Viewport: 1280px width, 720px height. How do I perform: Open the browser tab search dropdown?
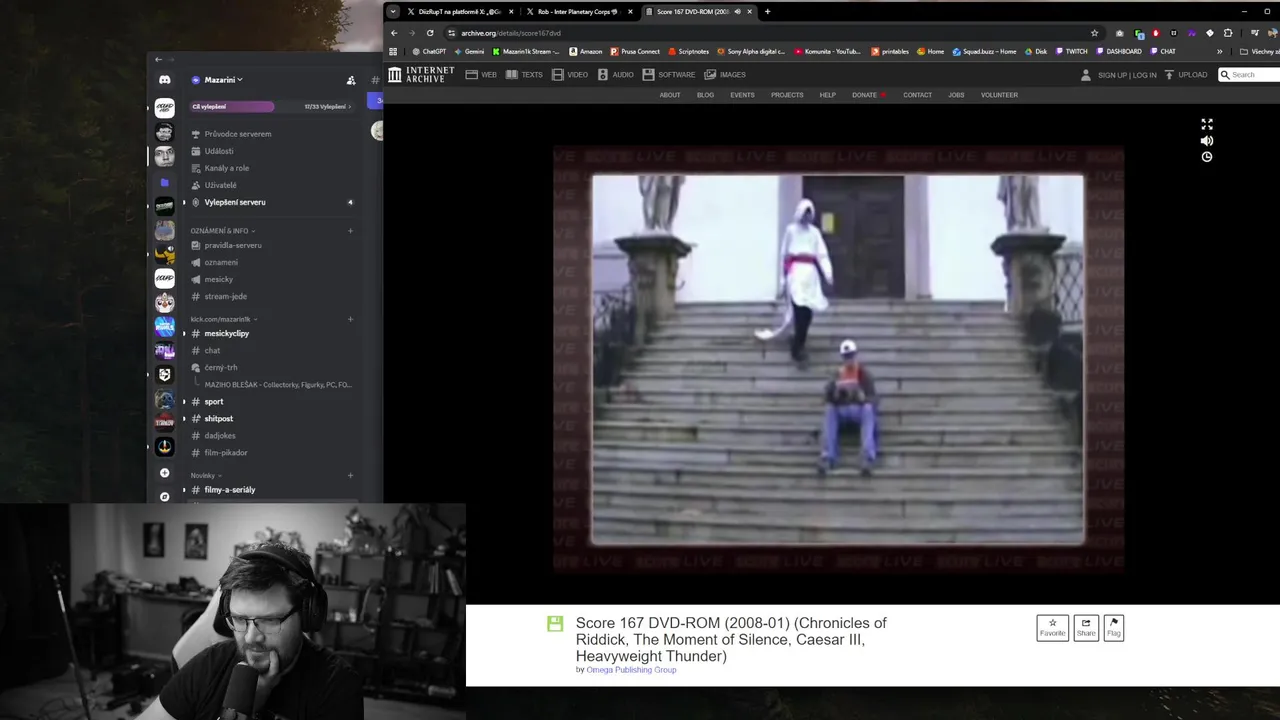[x=393, y=12]
